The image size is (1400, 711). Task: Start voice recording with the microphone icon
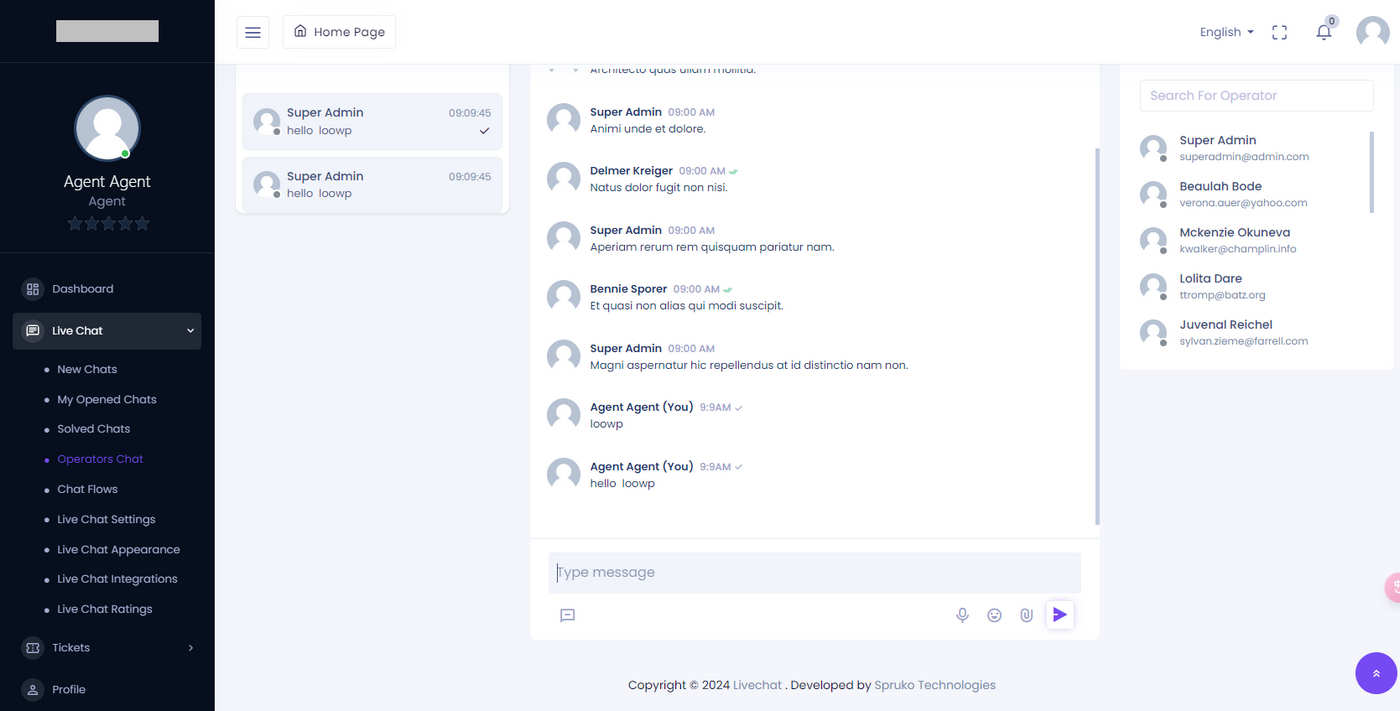(x=962, y=615)
